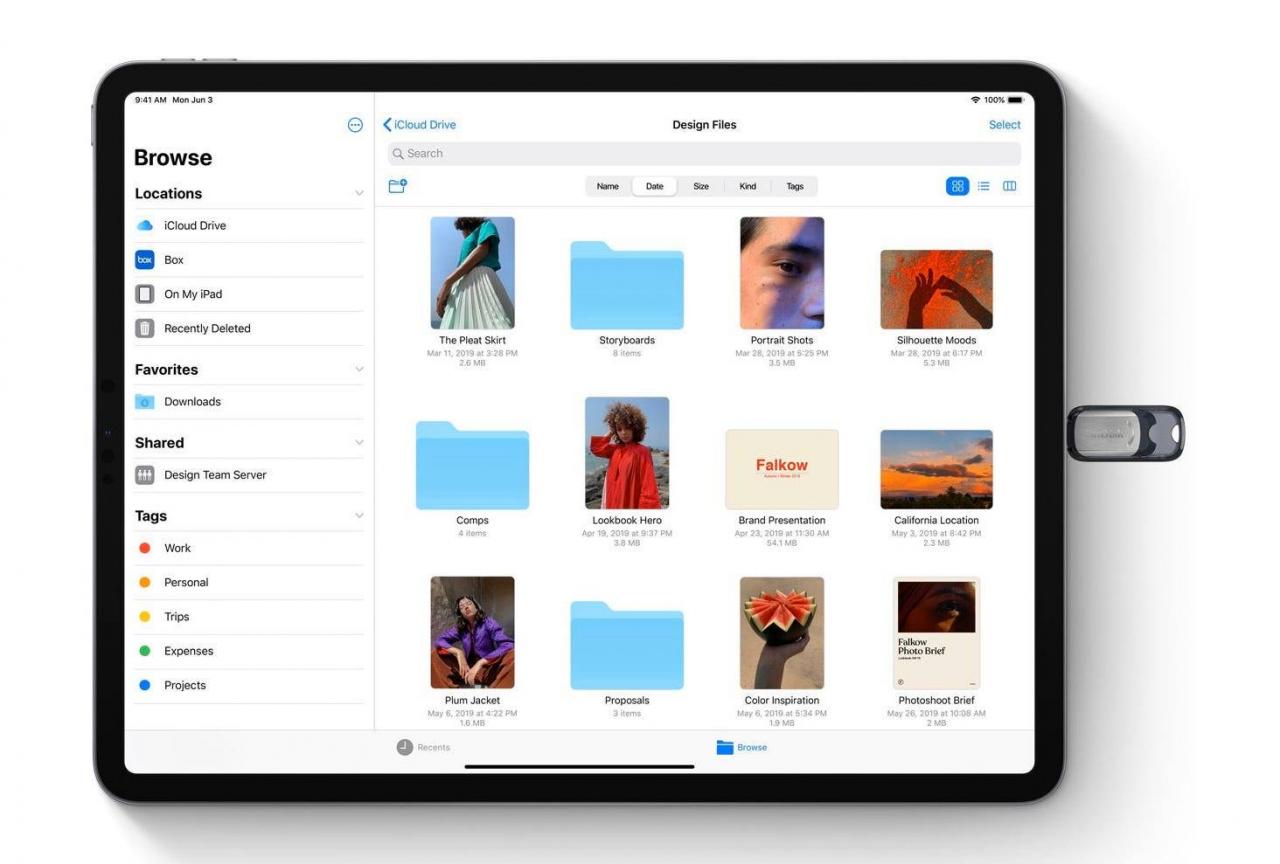Viewport: 1280px width, 864px height.
Task: Collapse the Locations section
Action: [359, 193]
